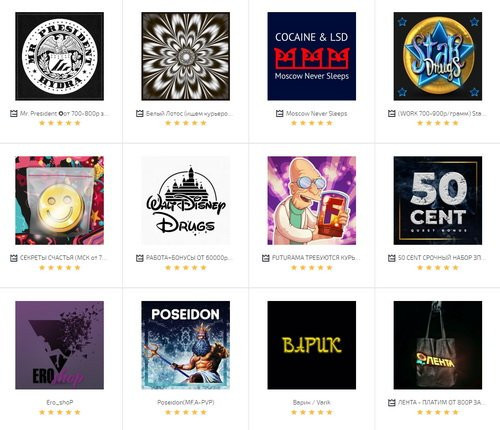500x430 pixels.
Task: Open the Poseidon(MFA-PVP) text link
Action: click(186, 403)
